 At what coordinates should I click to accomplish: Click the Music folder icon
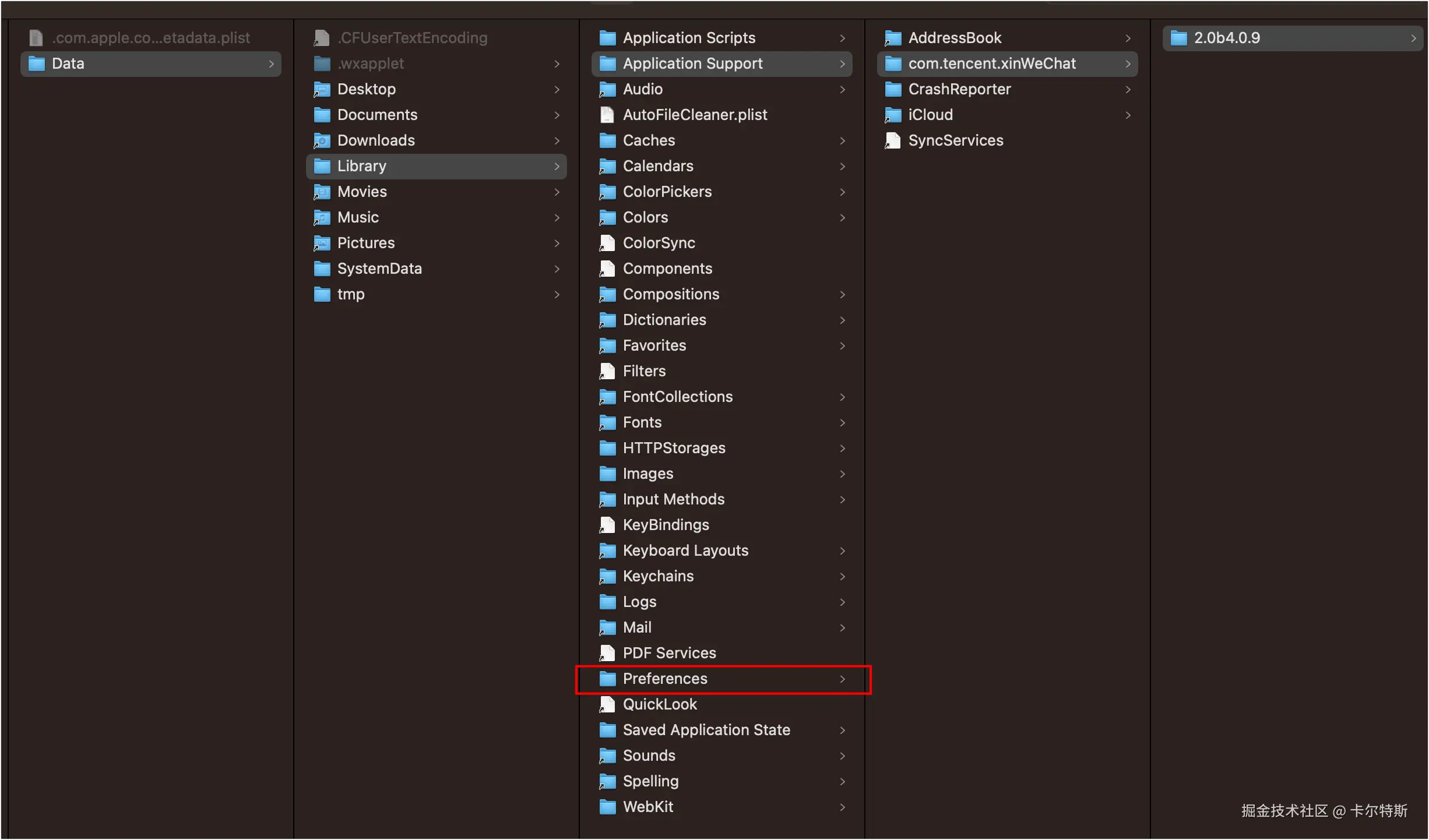322,217
